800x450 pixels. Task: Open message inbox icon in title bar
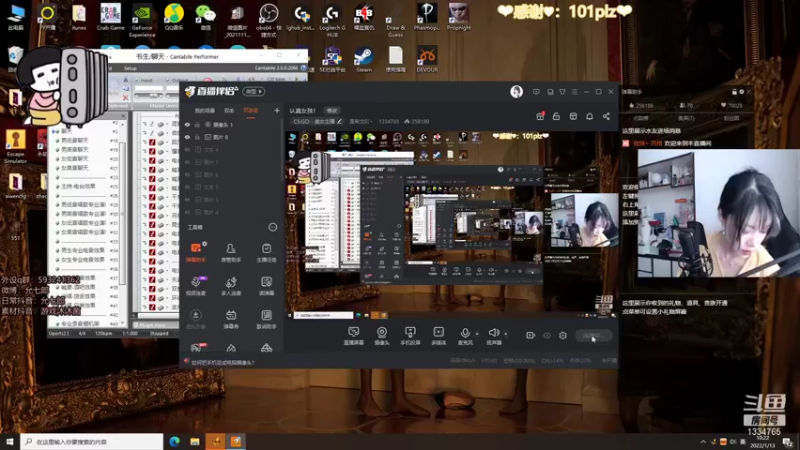click(x=550, y=92)
